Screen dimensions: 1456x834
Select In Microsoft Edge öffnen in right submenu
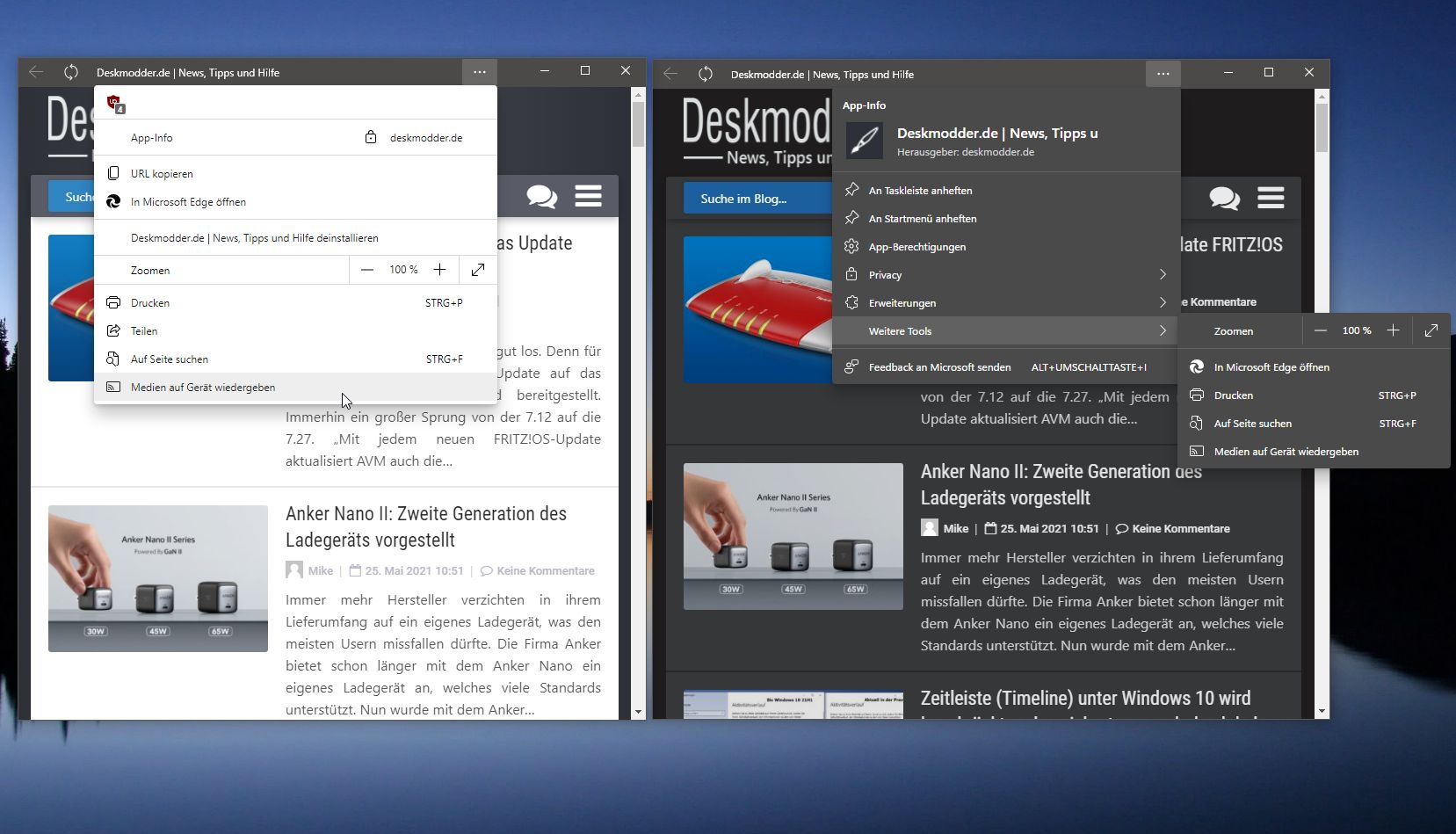pyautogui.click(x=1314, y=366)
